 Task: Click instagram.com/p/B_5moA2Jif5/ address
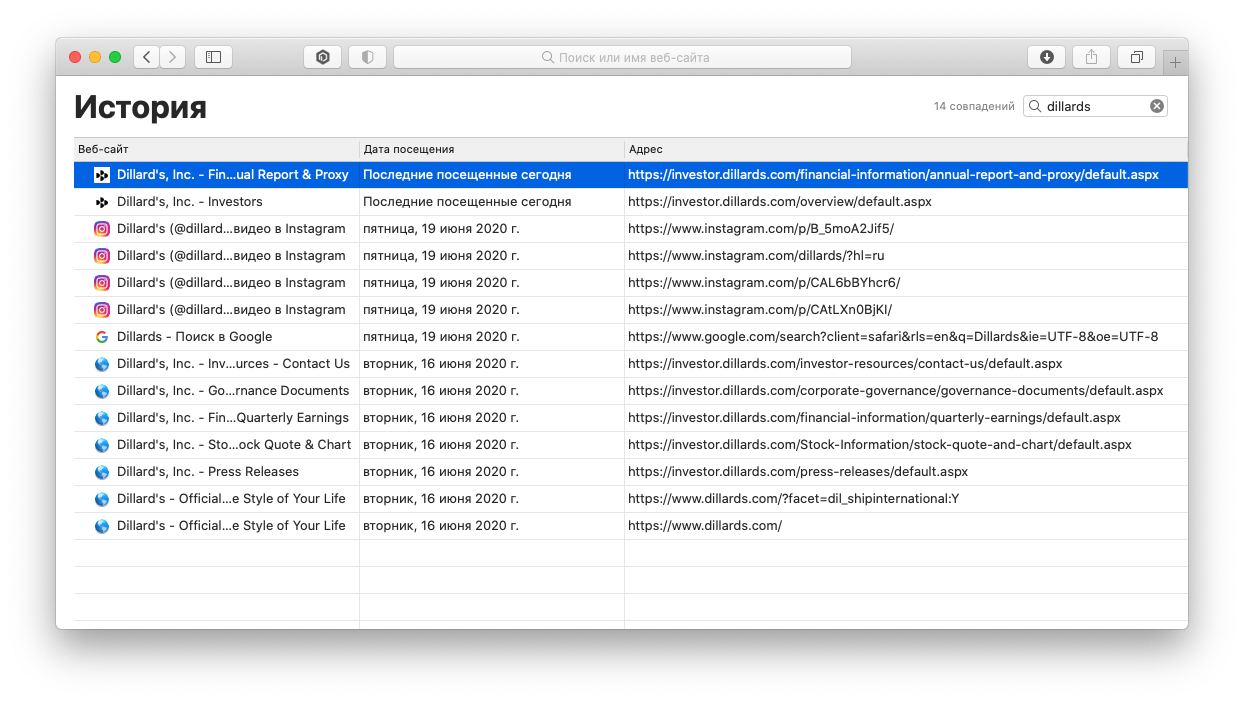(x=761, y=229)
